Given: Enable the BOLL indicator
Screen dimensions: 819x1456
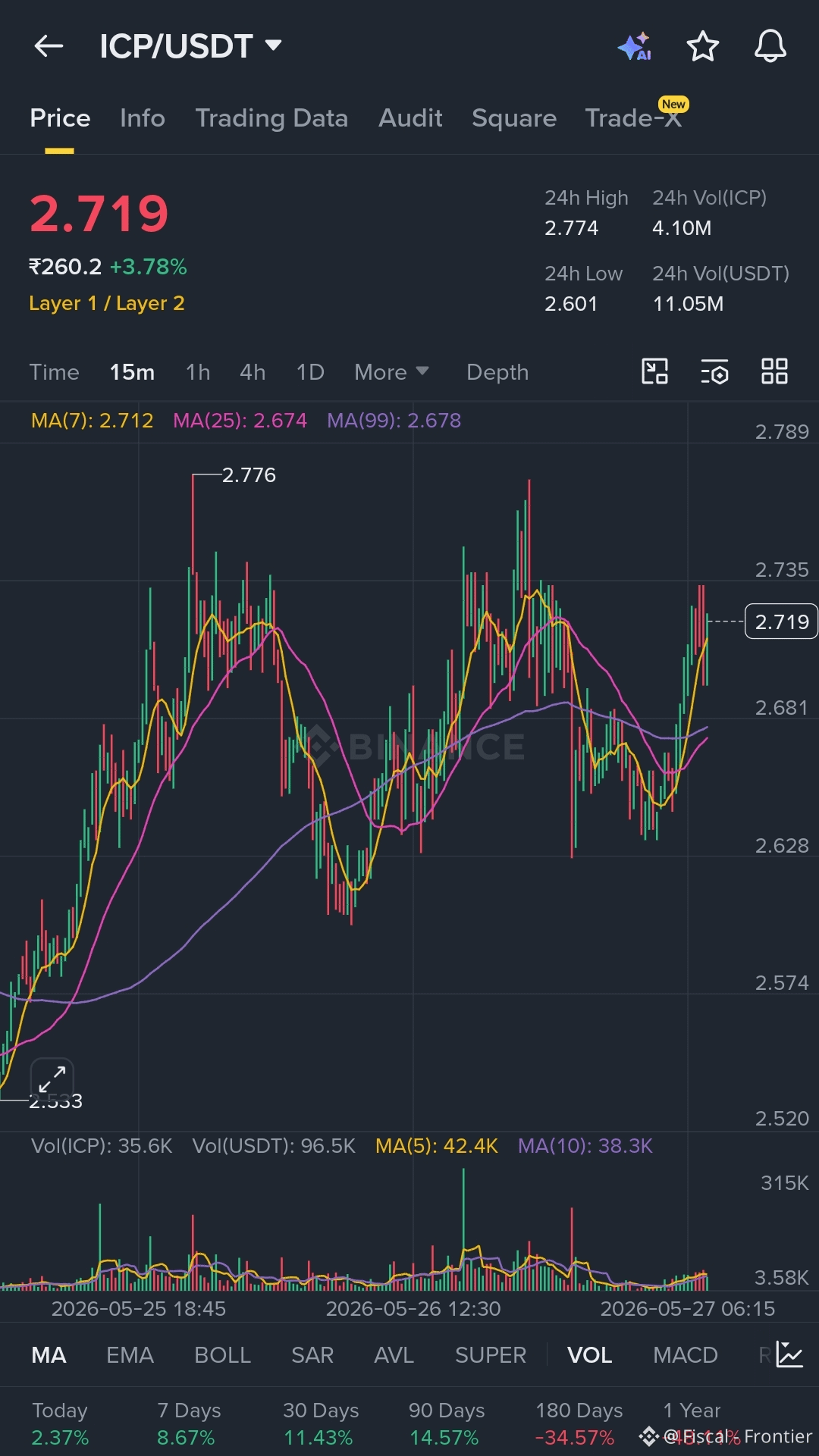Looking at the screenshot, I should click(x=222, y=1355).
